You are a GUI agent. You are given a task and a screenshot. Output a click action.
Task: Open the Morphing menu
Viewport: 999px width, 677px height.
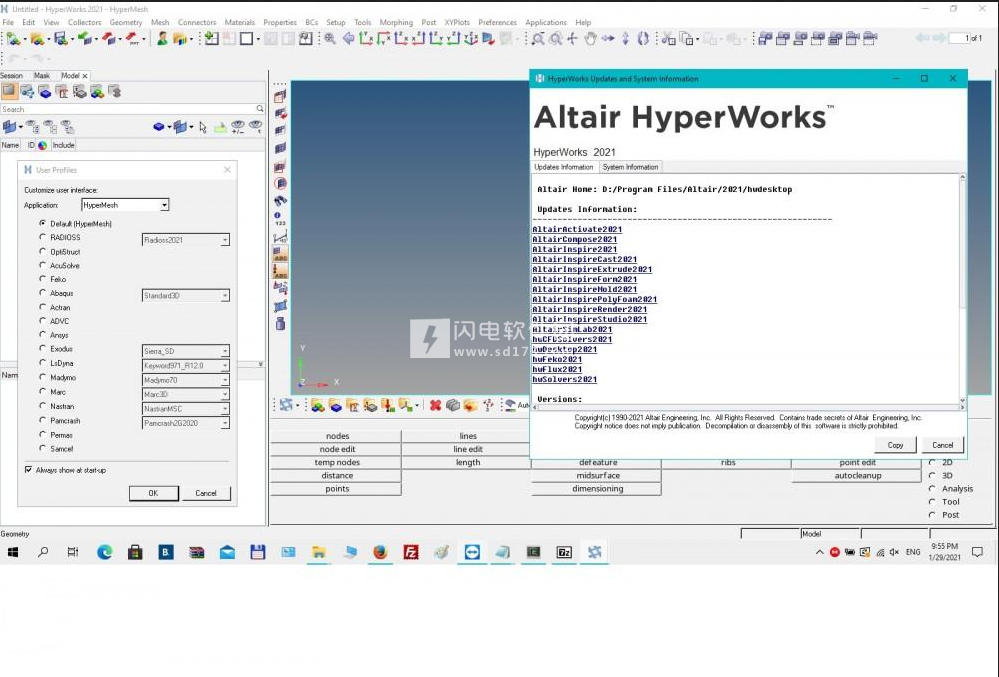396,22
